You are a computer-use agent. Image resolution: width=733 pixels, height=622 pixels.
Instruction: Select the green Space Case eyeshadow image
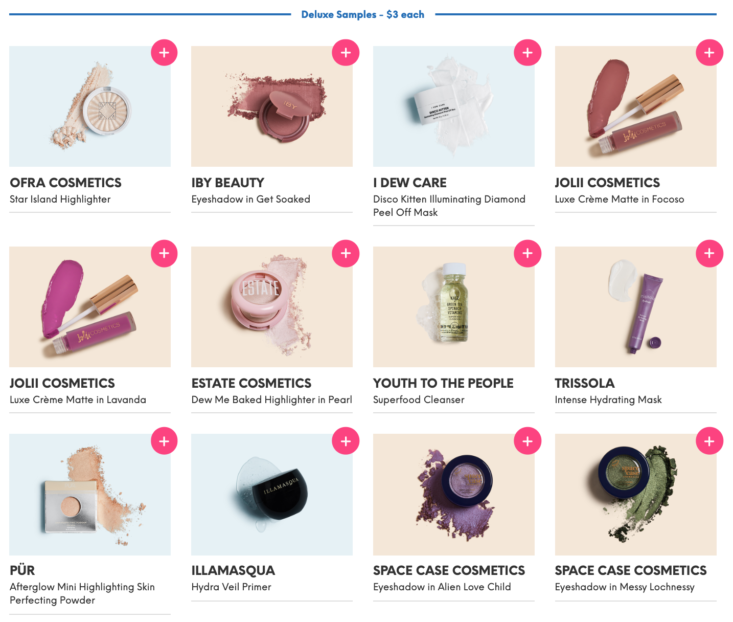pyautogui.click(x=635, y=494)
